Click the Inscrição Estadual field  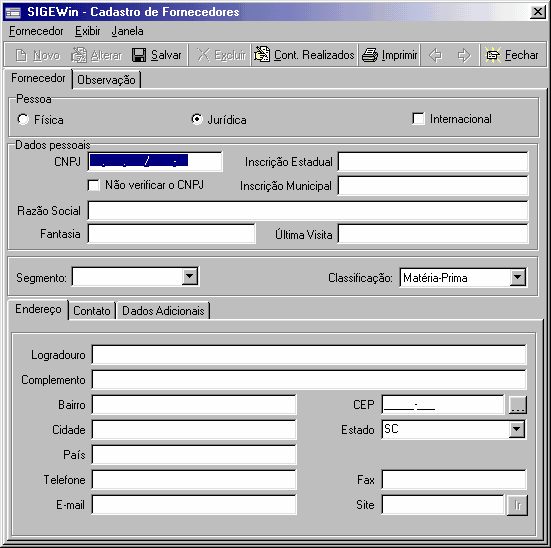(x=433, y=161)
